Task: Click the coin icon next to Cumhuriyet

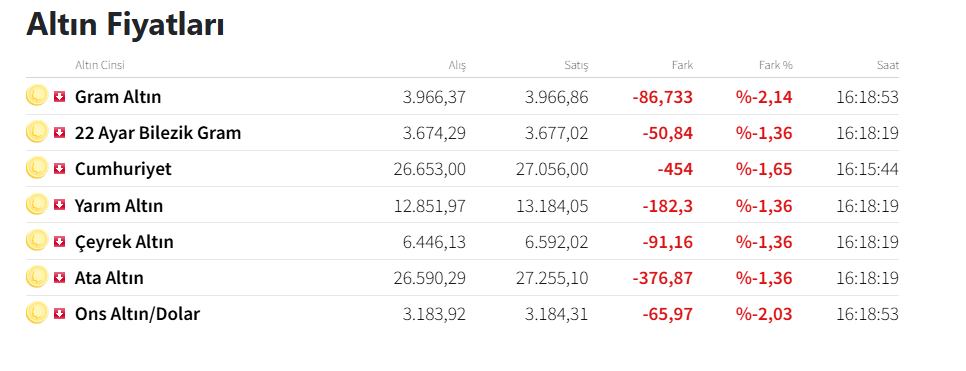Action: coord(37,168)
